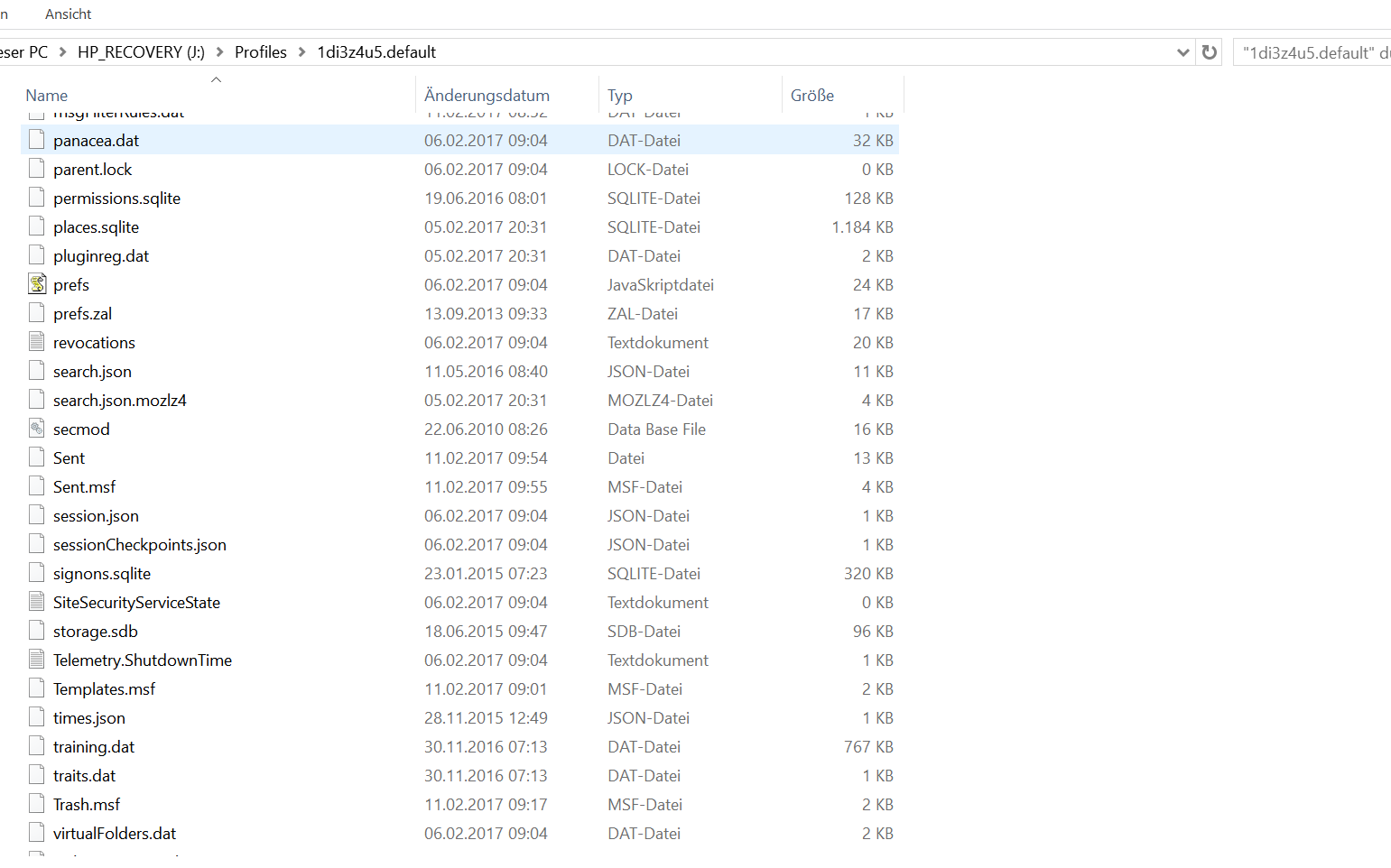The width and height of the screenshot is (1391, 868).
Task: Click the date 19.06.2016 08:01
Action: click(x=486, y=199)
